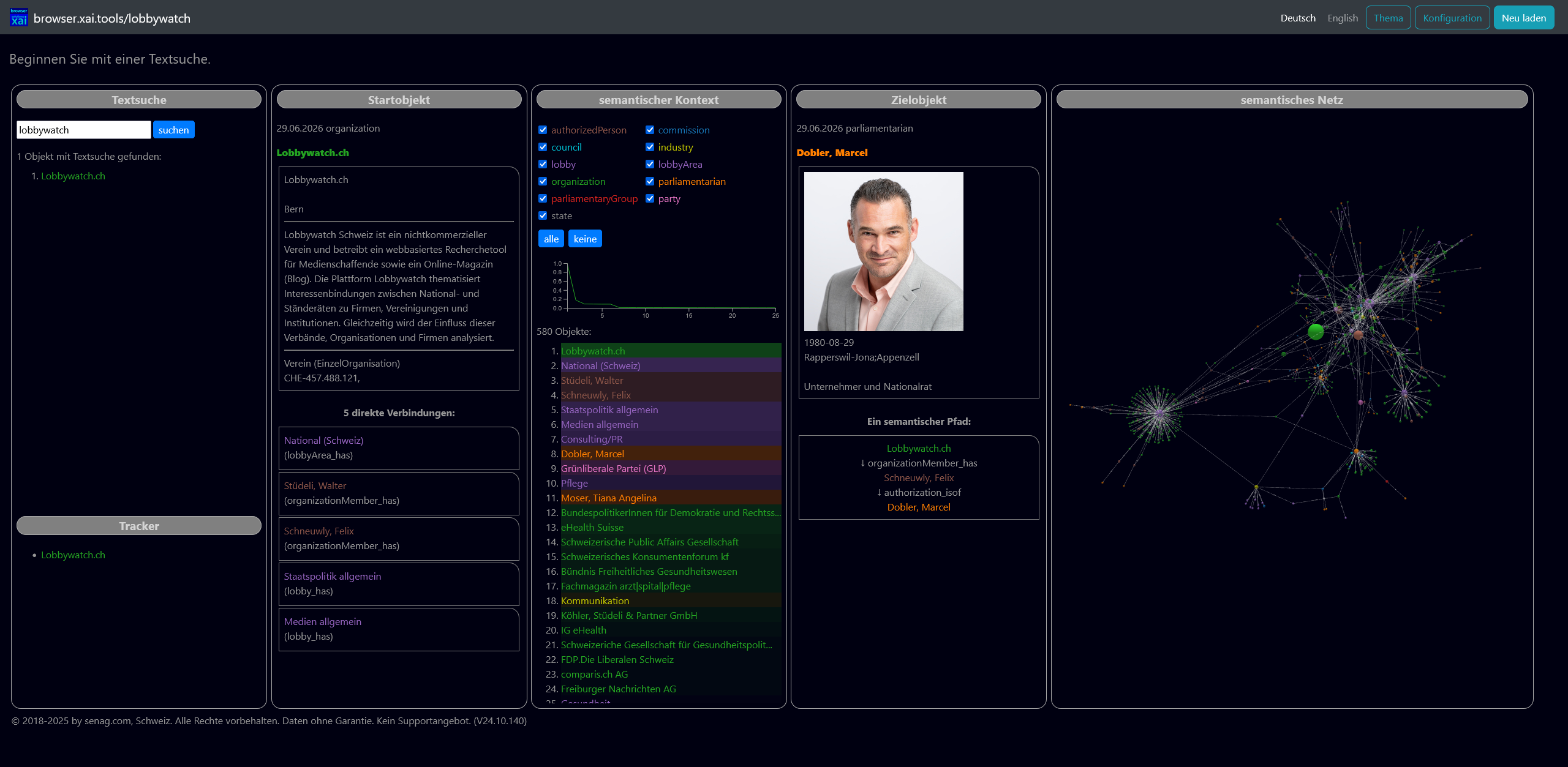Open direct connection Stüdeli, Walter
The width and height of the screenshot is (1568, 767).
pos(315,485)
